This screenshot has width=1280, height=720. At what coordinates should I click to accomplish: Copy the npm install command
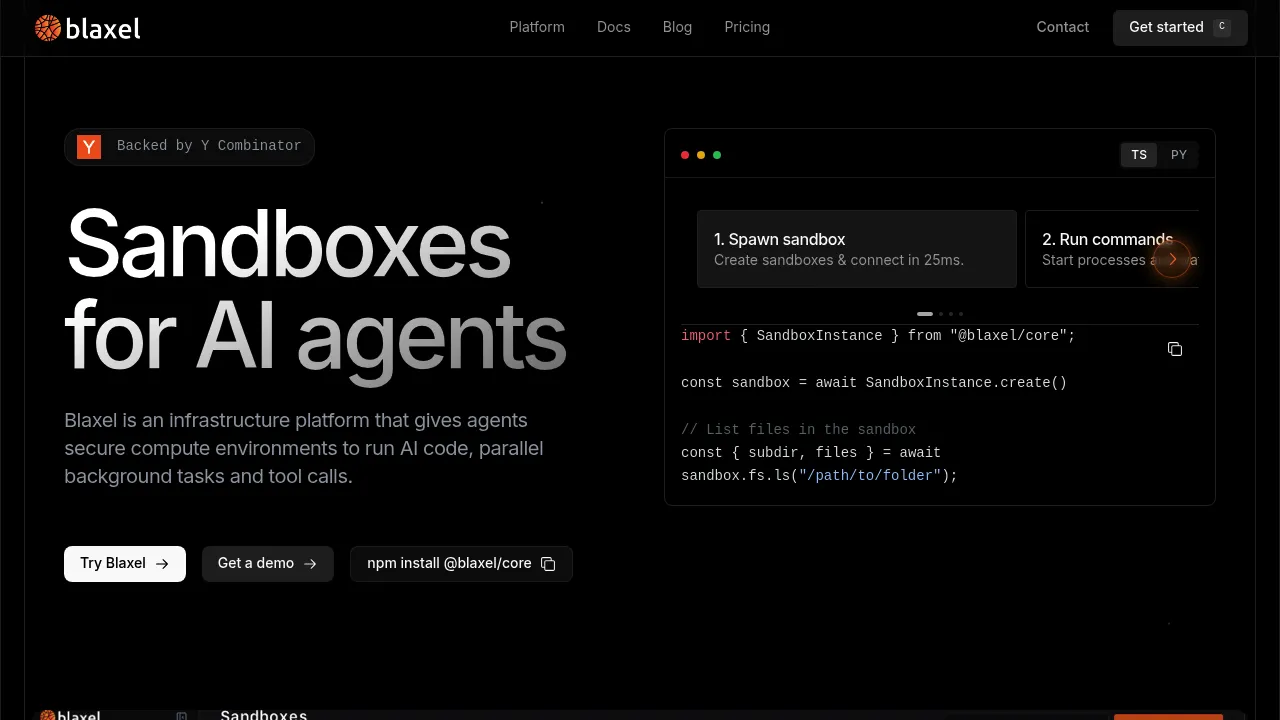pos(548,564)
